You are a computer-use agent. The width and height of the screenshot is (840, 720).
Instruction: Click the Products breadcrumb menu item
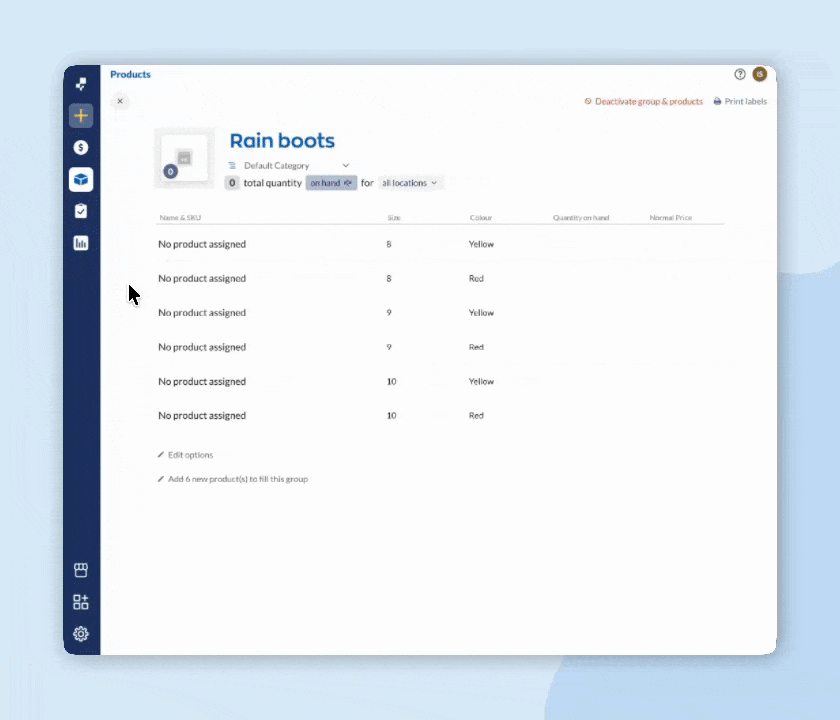[x=130, y=74]
